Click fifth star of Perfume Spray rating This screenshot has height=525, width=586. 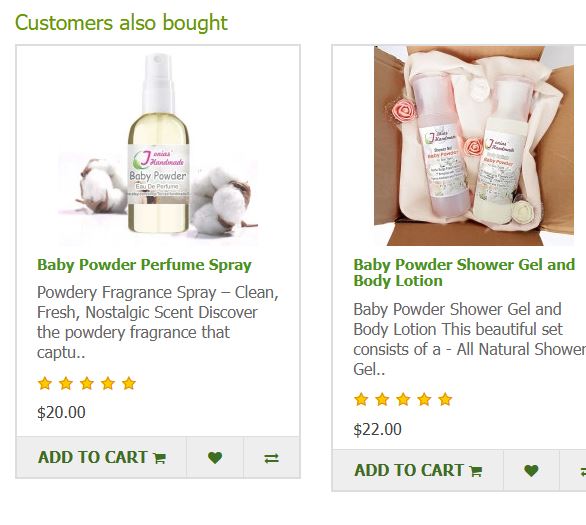click(129, 383)
